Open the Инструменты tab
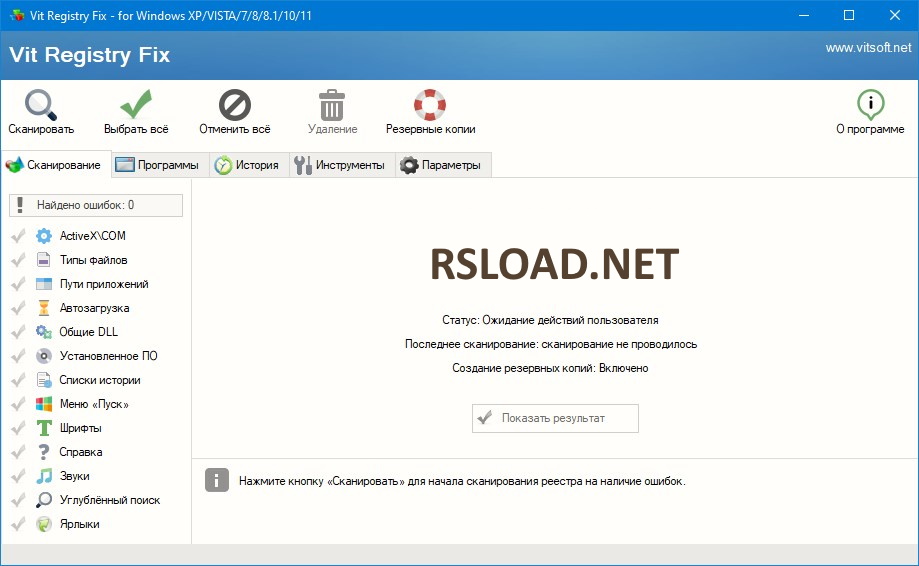Viewport: 919px width, 566px height. 342,165
